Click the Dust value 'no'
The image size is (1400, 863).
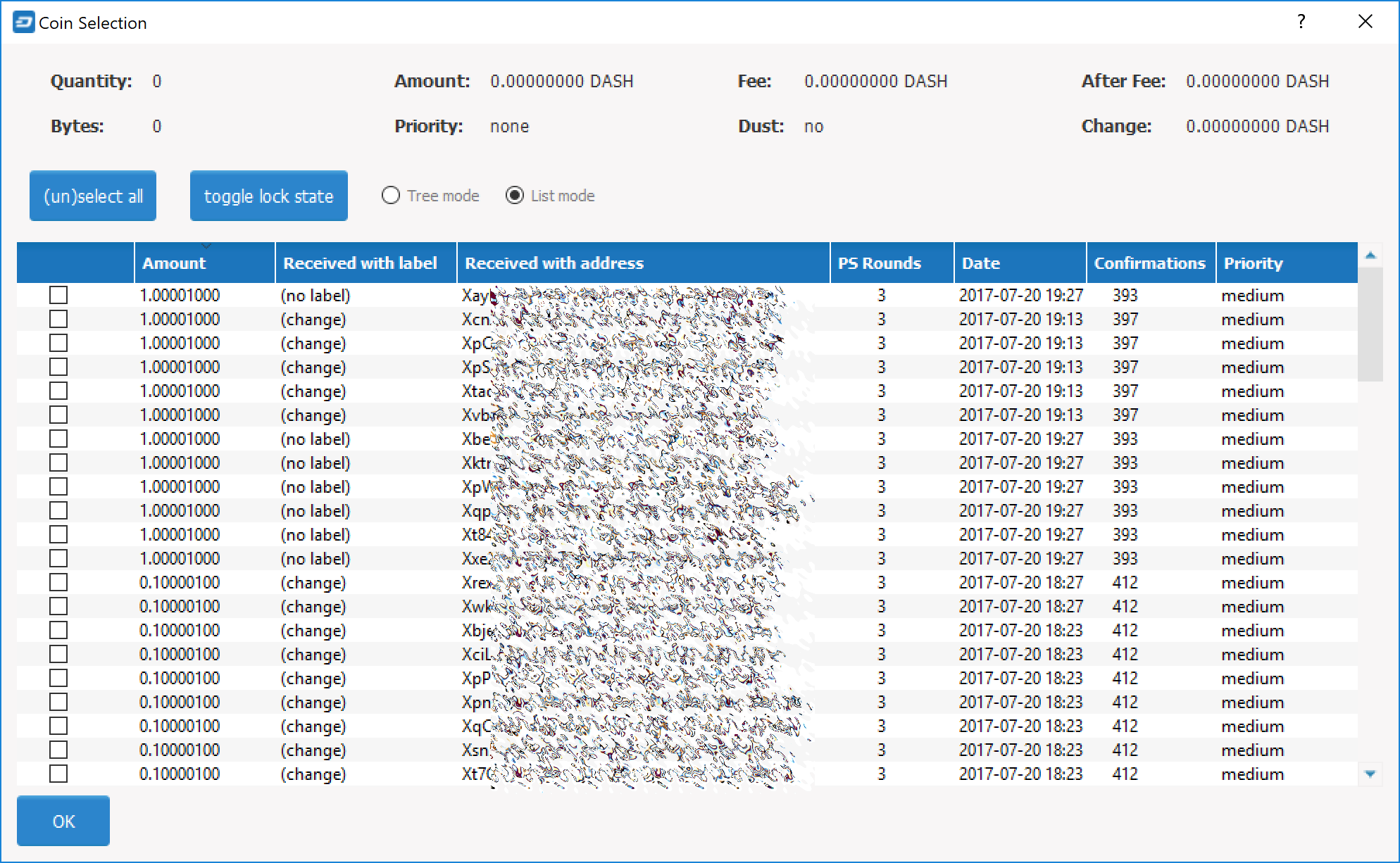coord(814,126)
